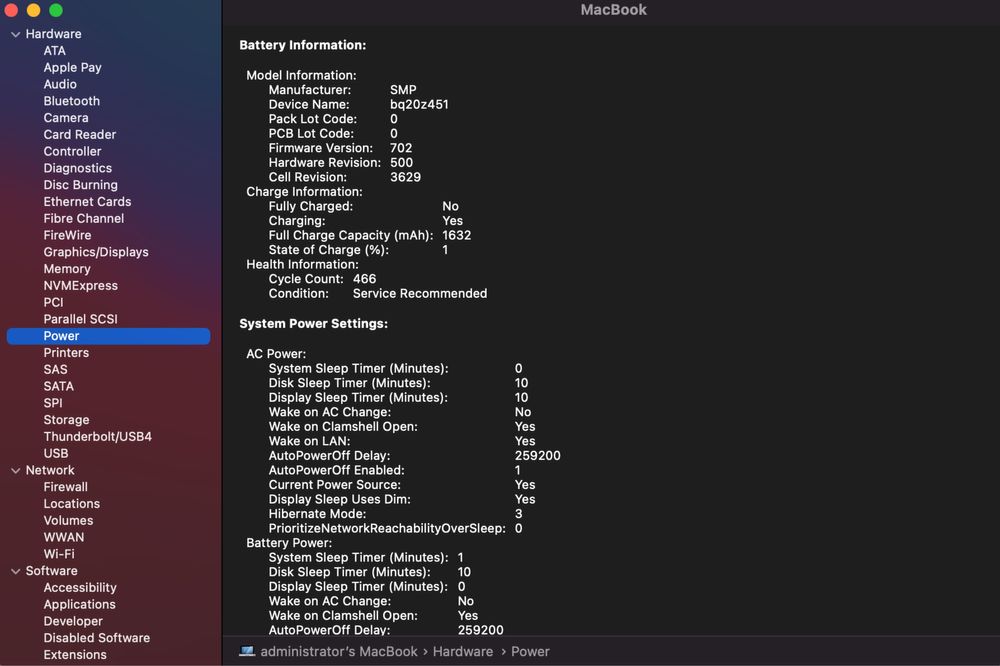View Storage information
The height and width of the screenshot is (666, 1000).
66,420
